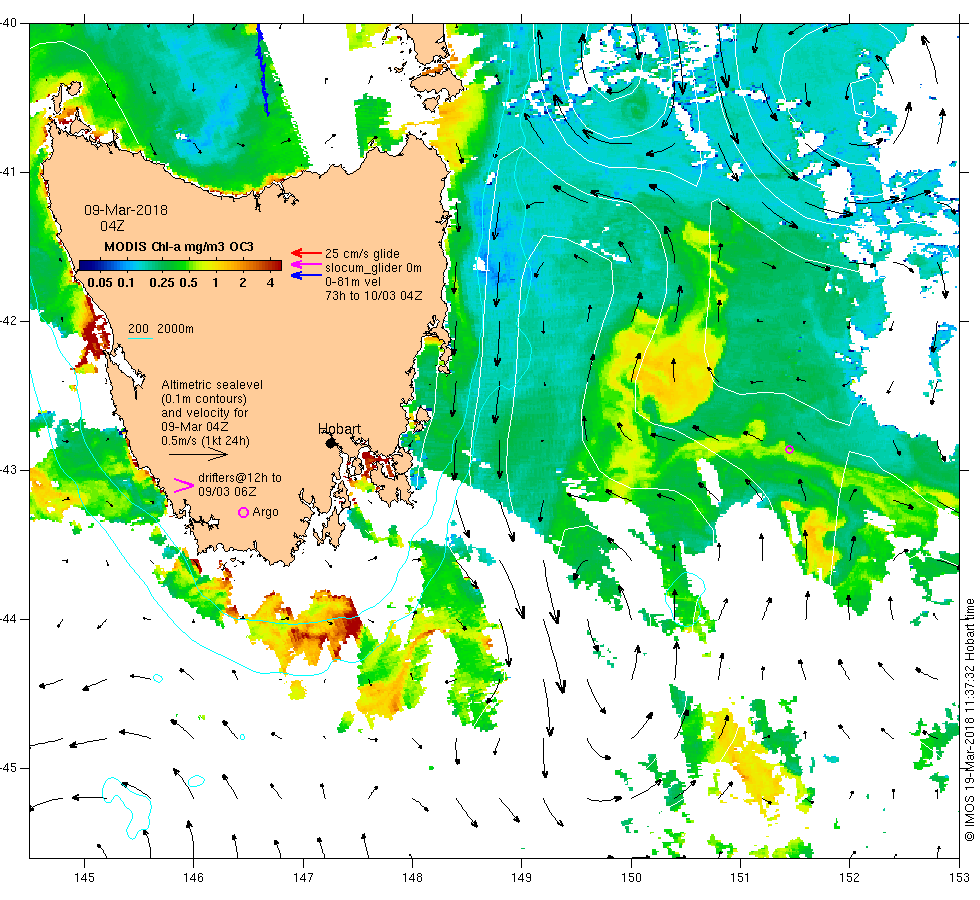Click the red 25 cm/s glide arrow
980x900 pixels.
(306, 253)
